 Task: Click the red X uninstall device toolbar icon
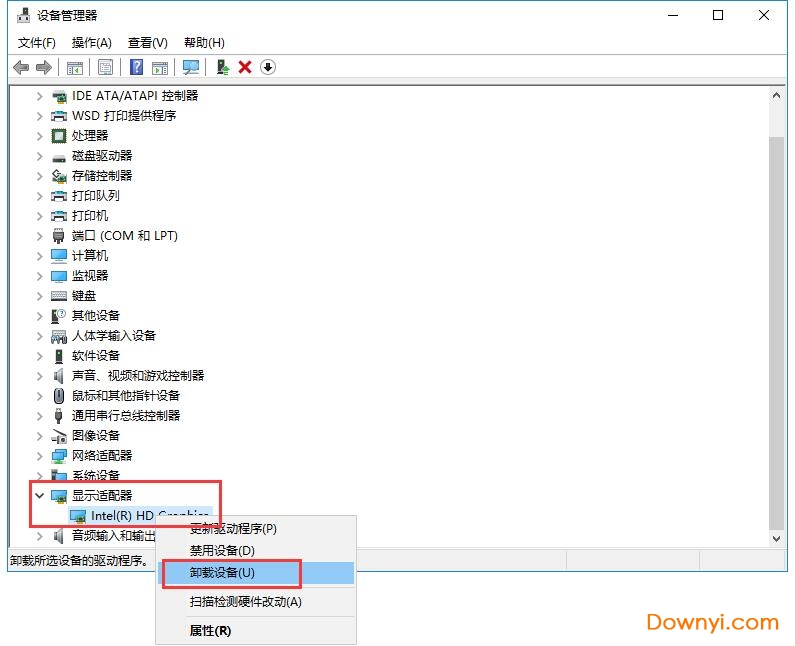coord(245,67)
